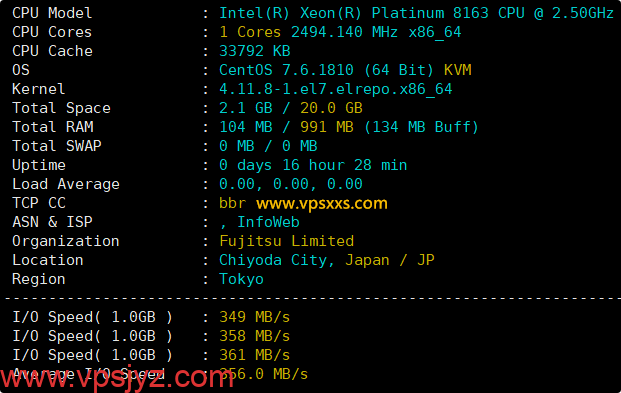621x393 pixels.
Task: Select the 'Region' label
Action: [x=38, y=279]
